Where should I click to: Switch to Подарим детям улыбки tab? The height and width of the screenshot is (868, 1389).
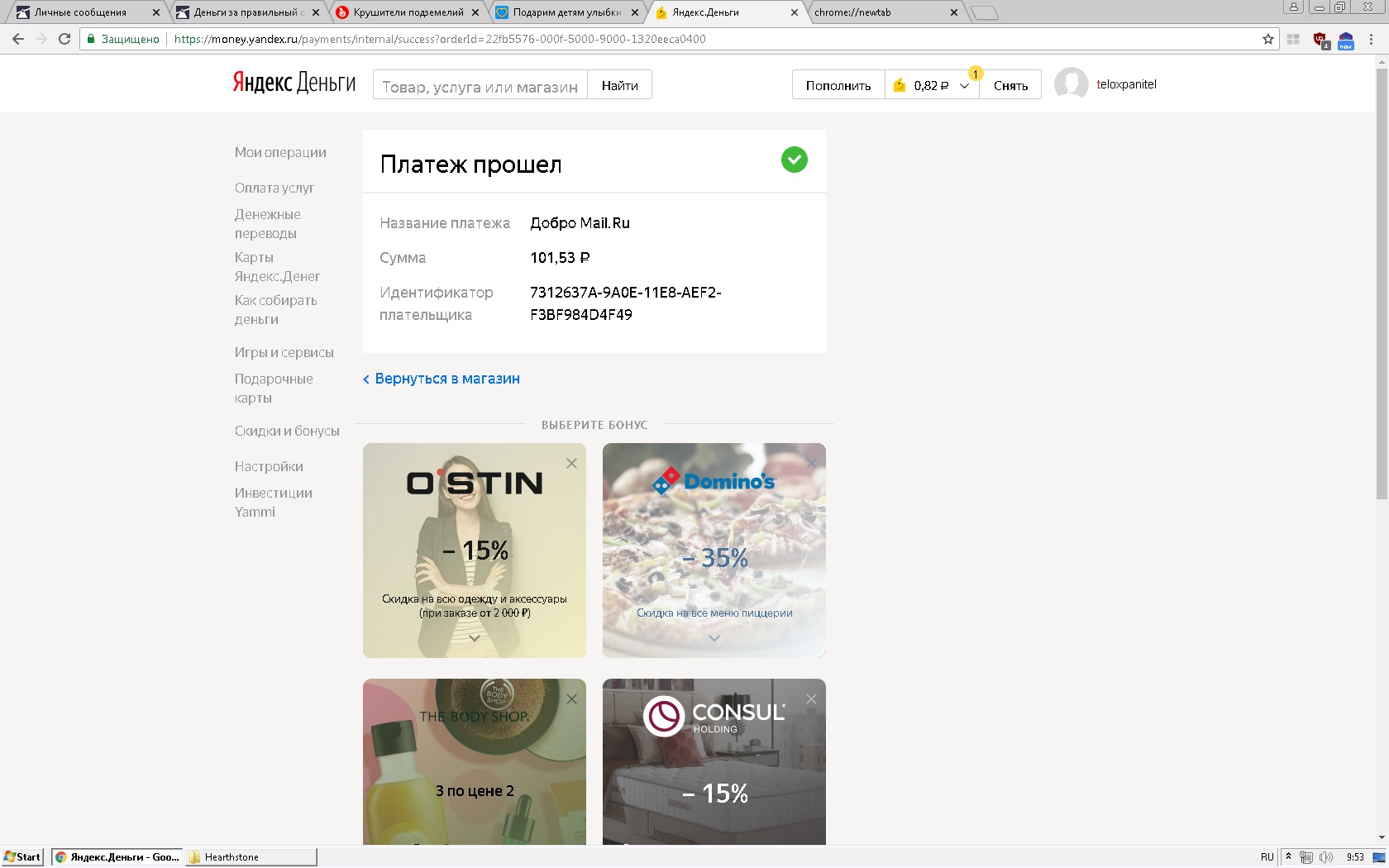(x=567, y=12)
